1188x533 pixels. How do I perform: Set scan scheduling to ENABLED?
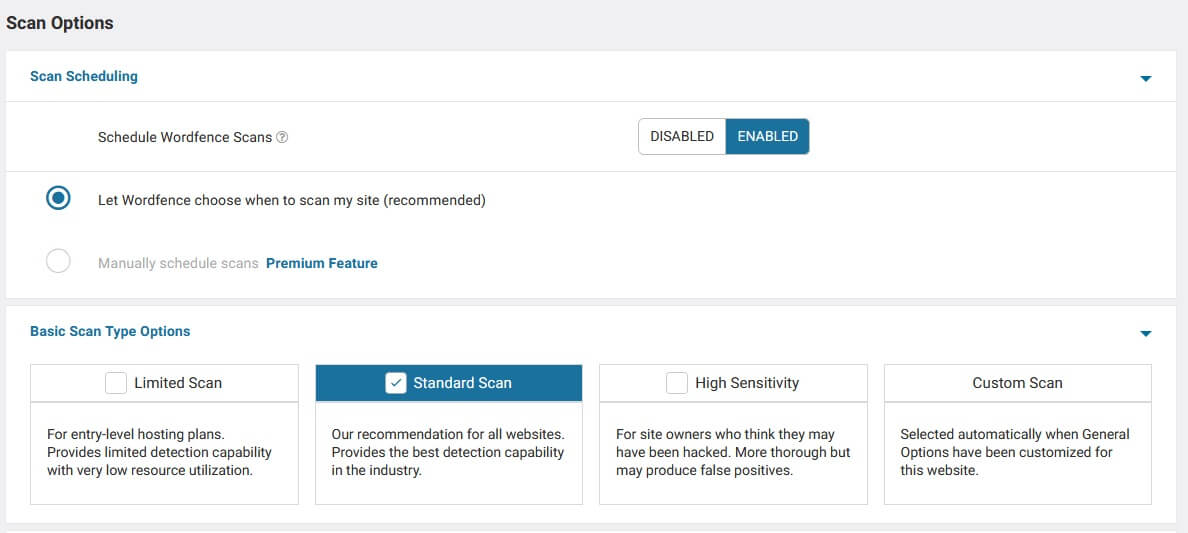pos(768,136)
